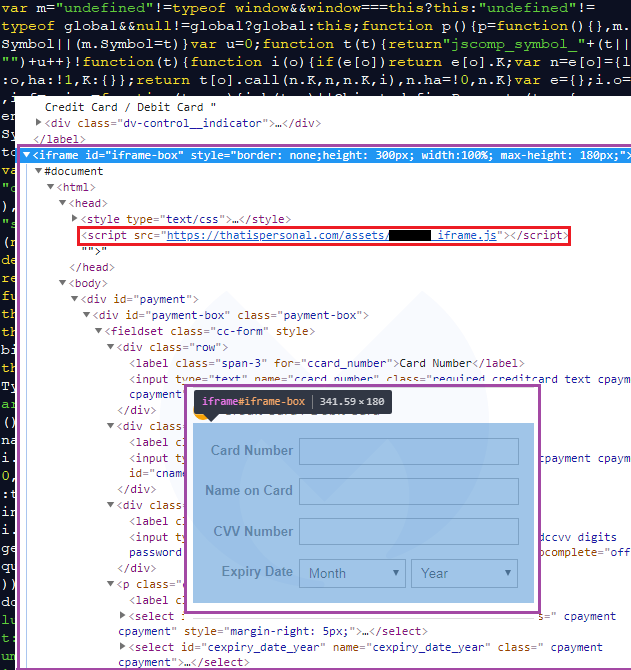Click into the CVV Number field

409,532
